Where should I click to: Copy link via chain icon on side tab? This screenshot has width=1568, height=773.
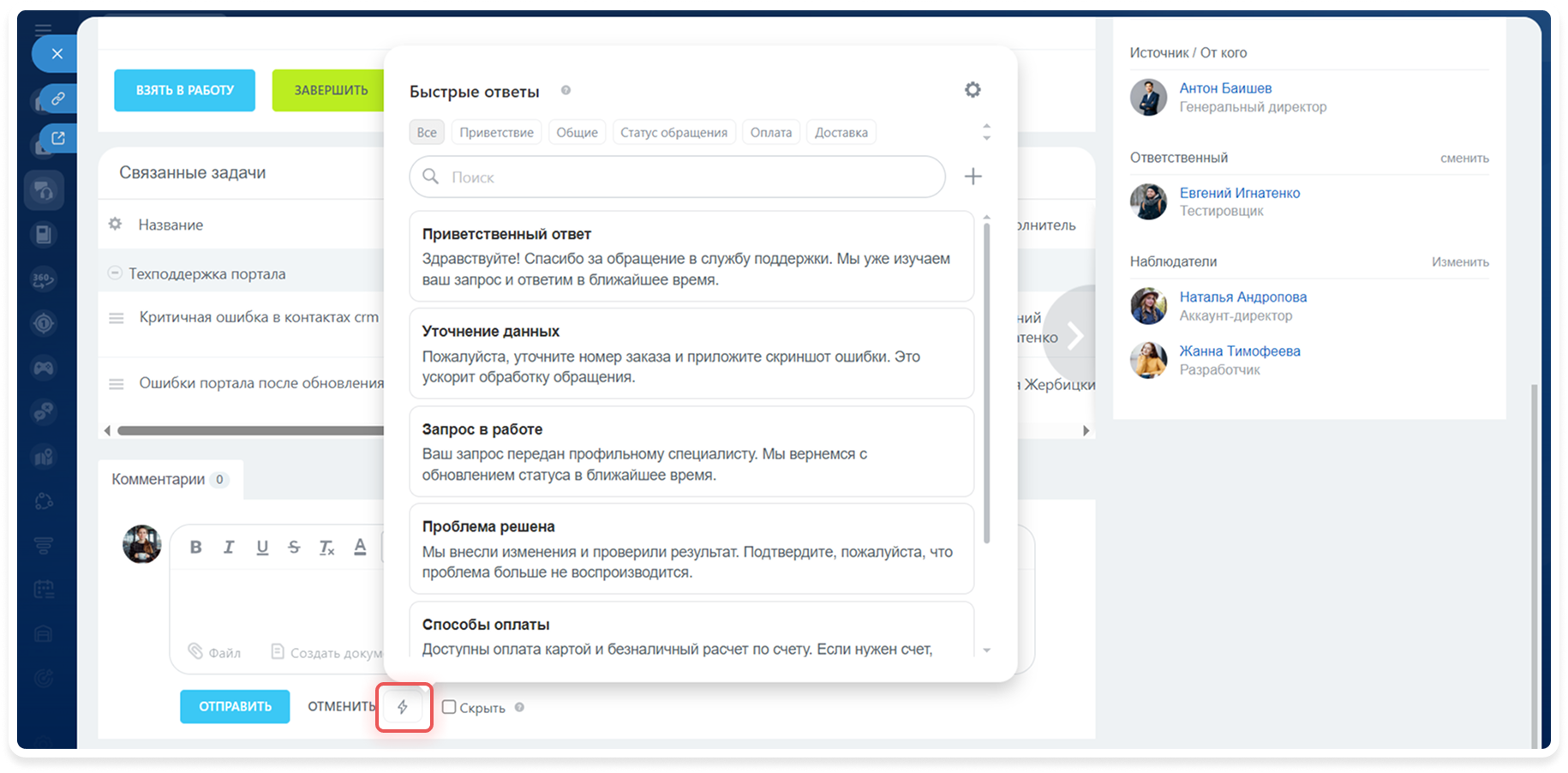(x=57, y=99)
